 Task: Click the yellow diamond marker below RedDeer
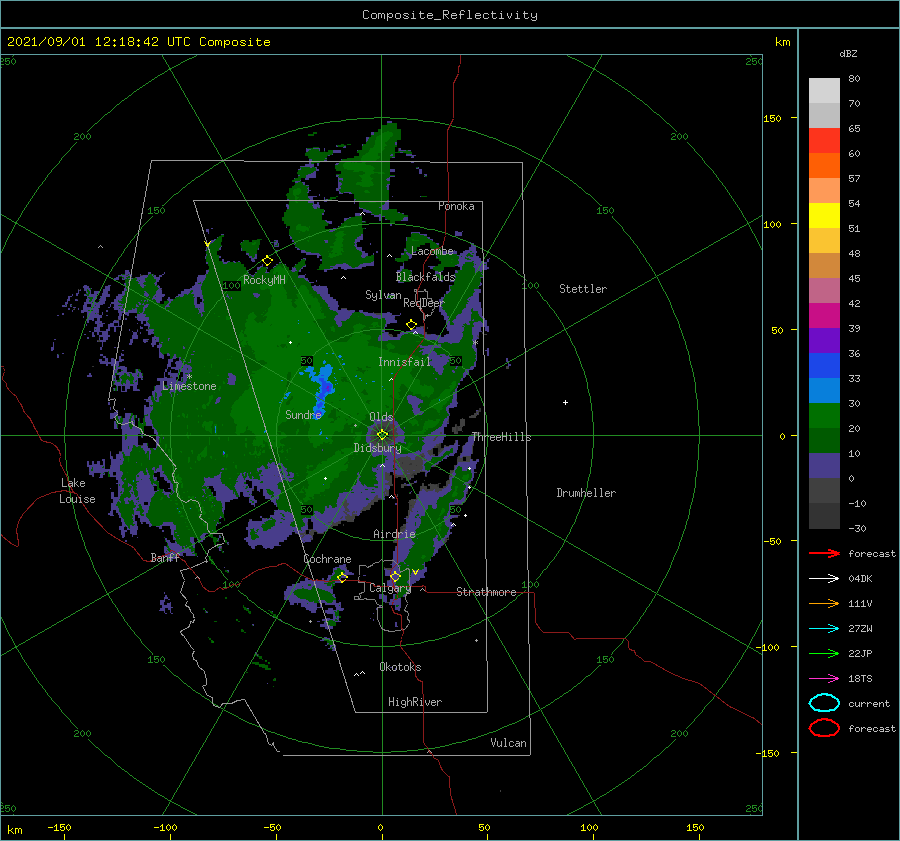412,325
